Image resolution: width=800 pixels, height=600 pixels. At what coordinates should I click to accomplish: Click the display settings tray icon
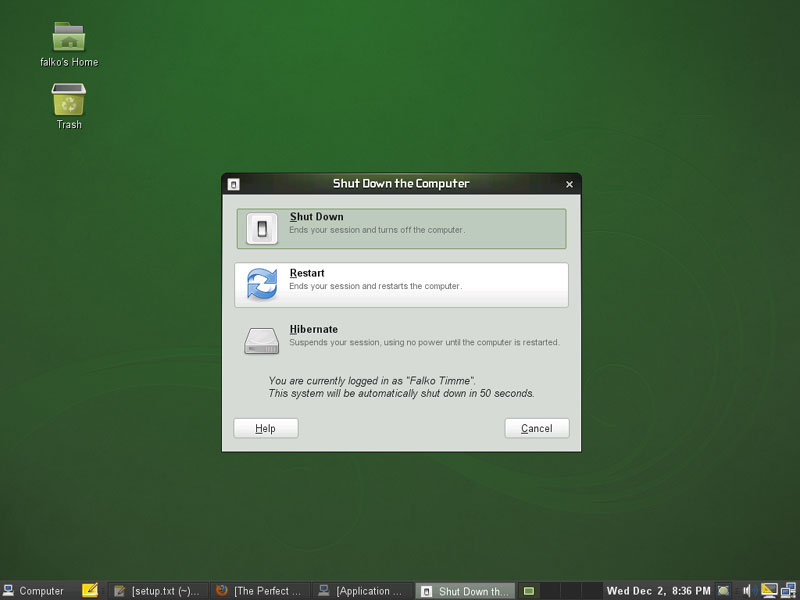(x=768, y=591)
